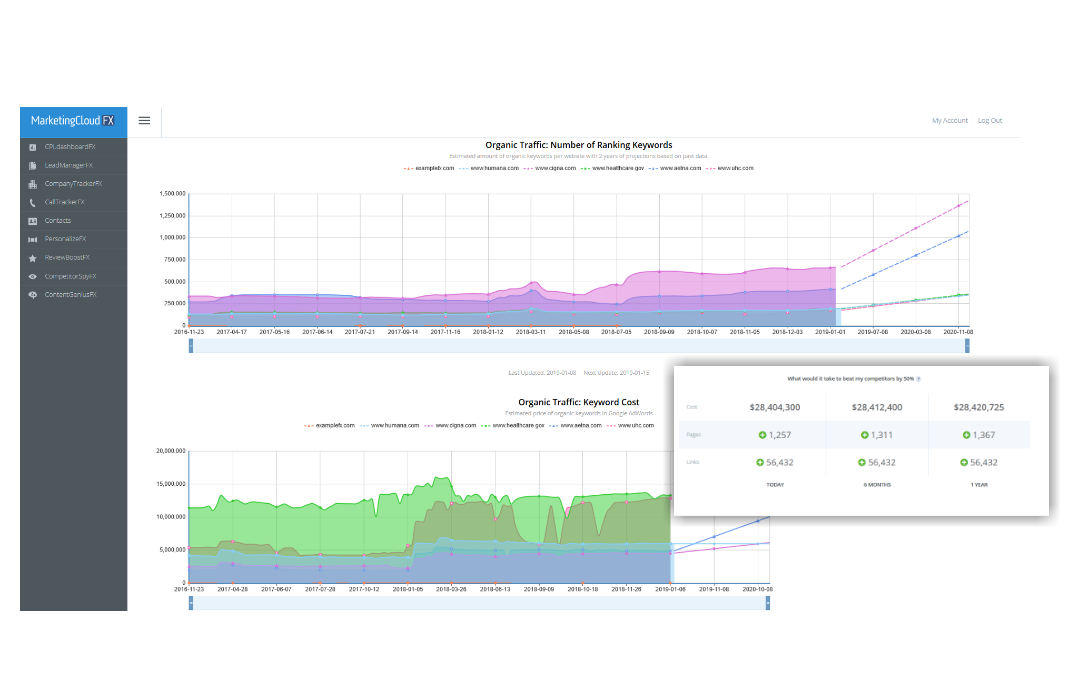Click Organic Traffic: Keyword Cost title
The height and width of the screenshot is (695, 1069).
(x=579, y=402)
